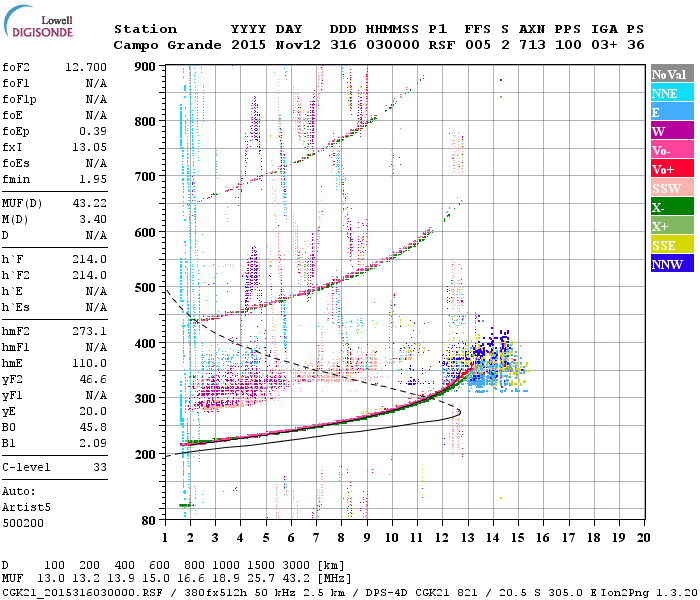
Task: Click the D 3000 distance value
Action: 296,566
